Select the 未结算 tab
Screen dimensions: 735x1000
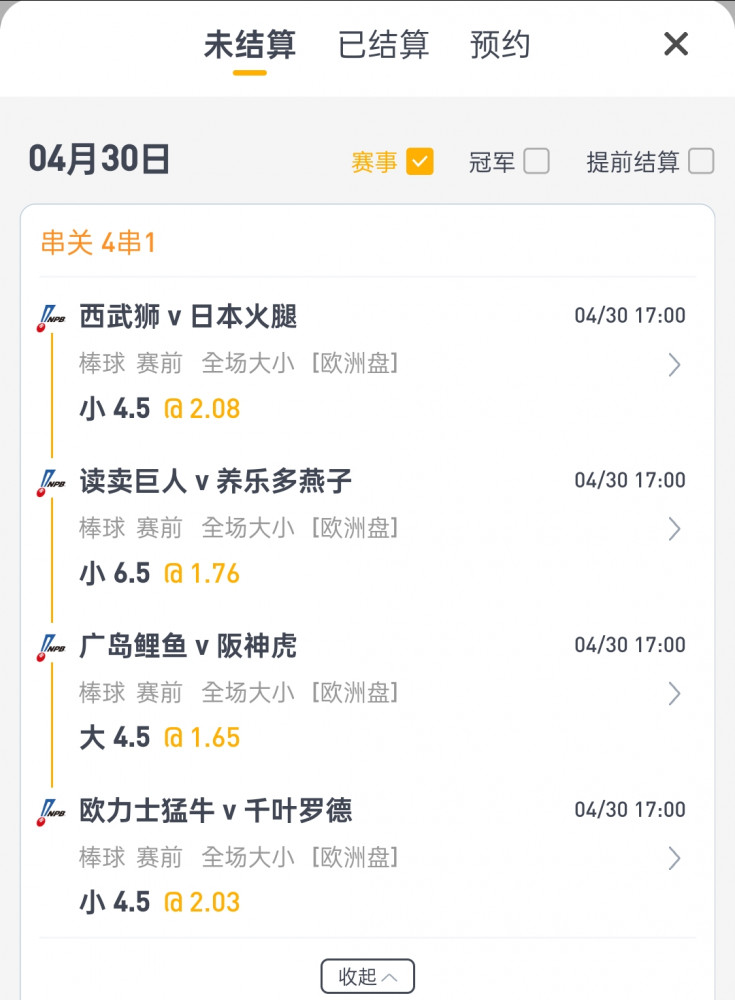coord(250,45)
